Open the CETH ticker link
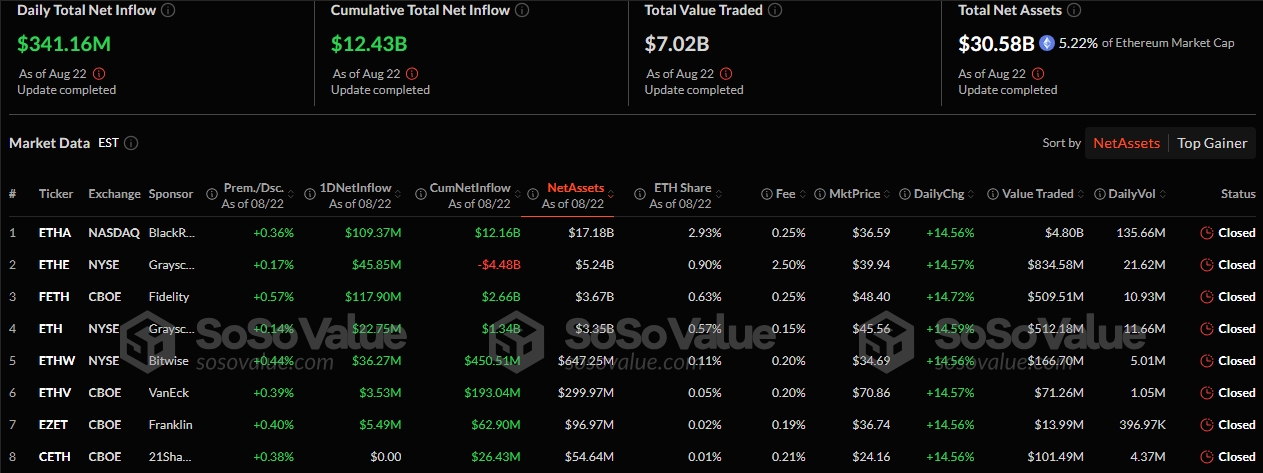Screen dimensions: 1263x473 pos(54,457)
